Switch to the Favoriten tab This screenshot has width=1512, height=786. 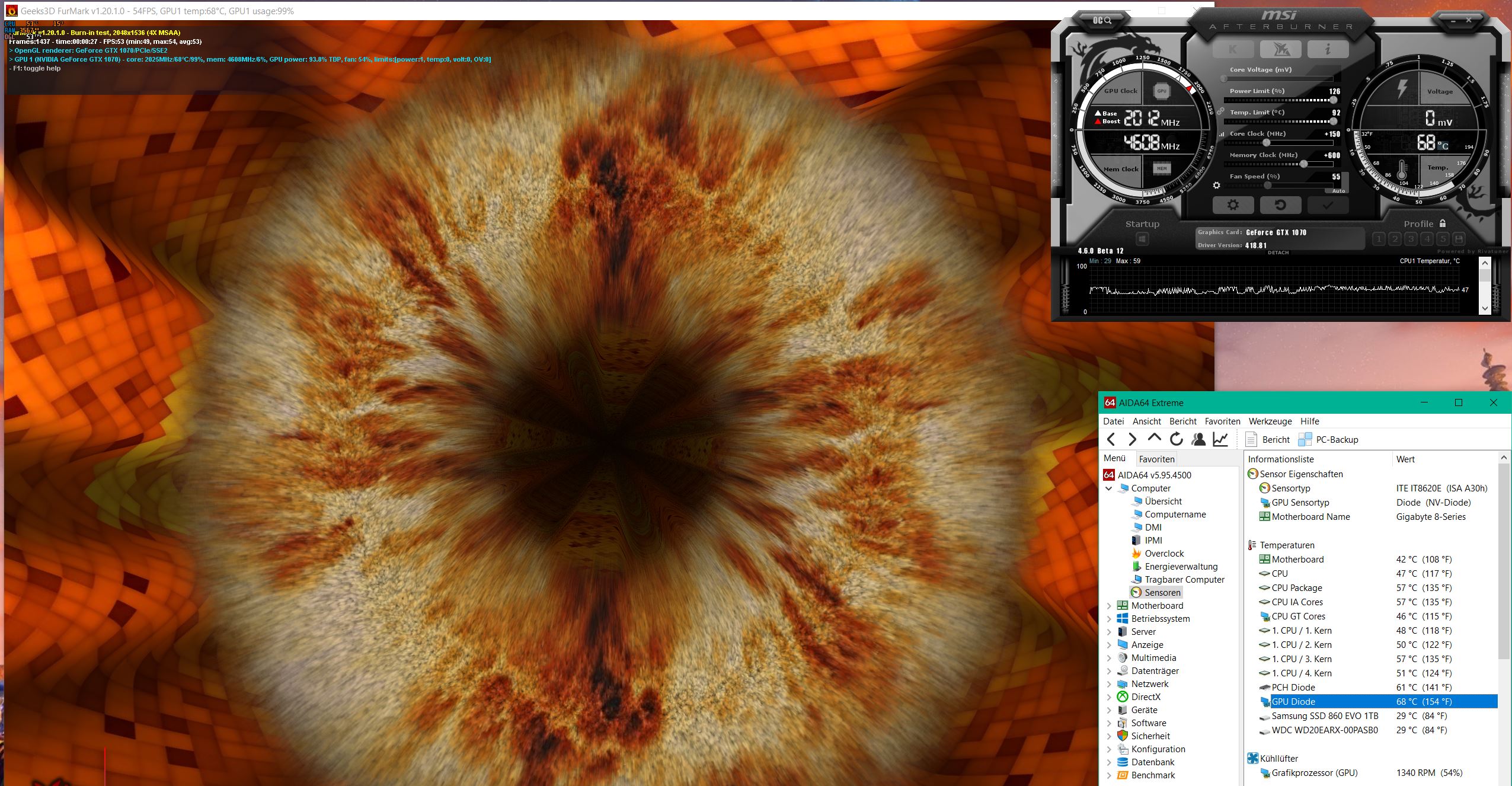point(1156,459)
